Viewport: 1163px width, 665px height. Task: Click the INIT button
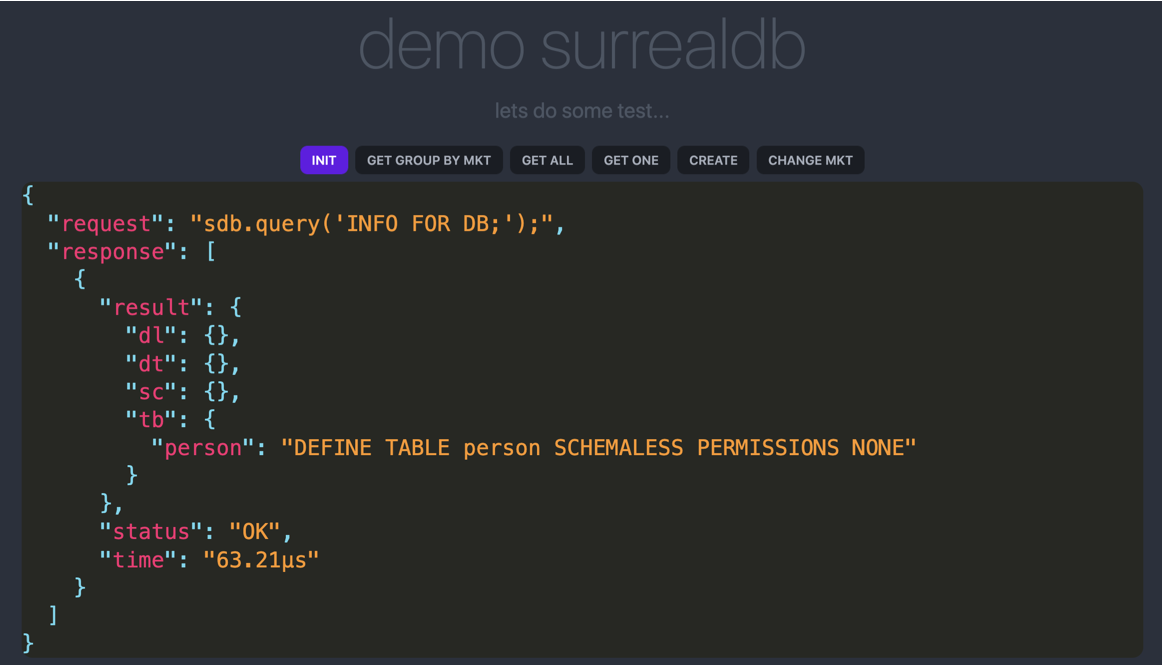tap(323, 160)
